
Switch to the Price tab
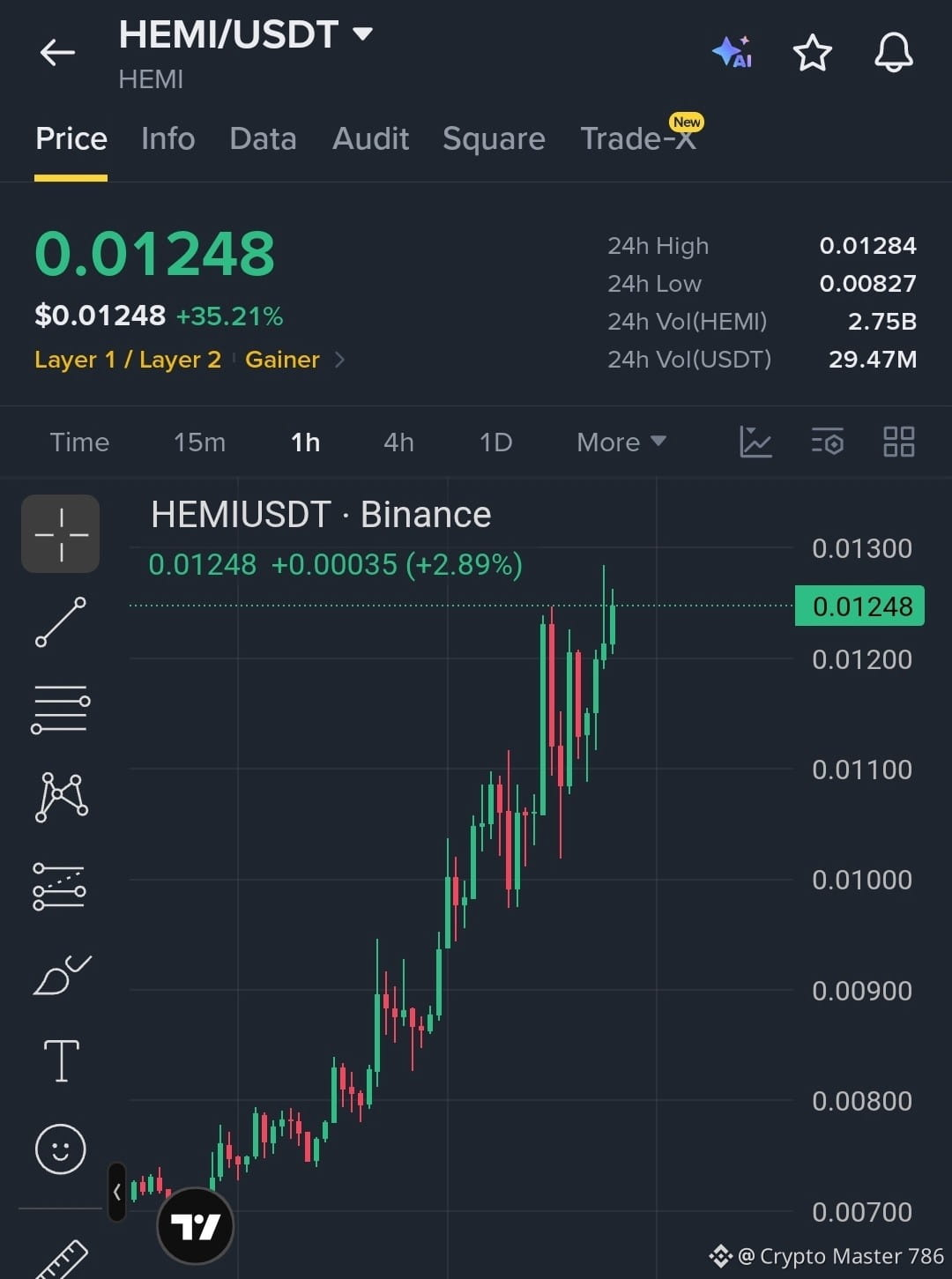71,138
